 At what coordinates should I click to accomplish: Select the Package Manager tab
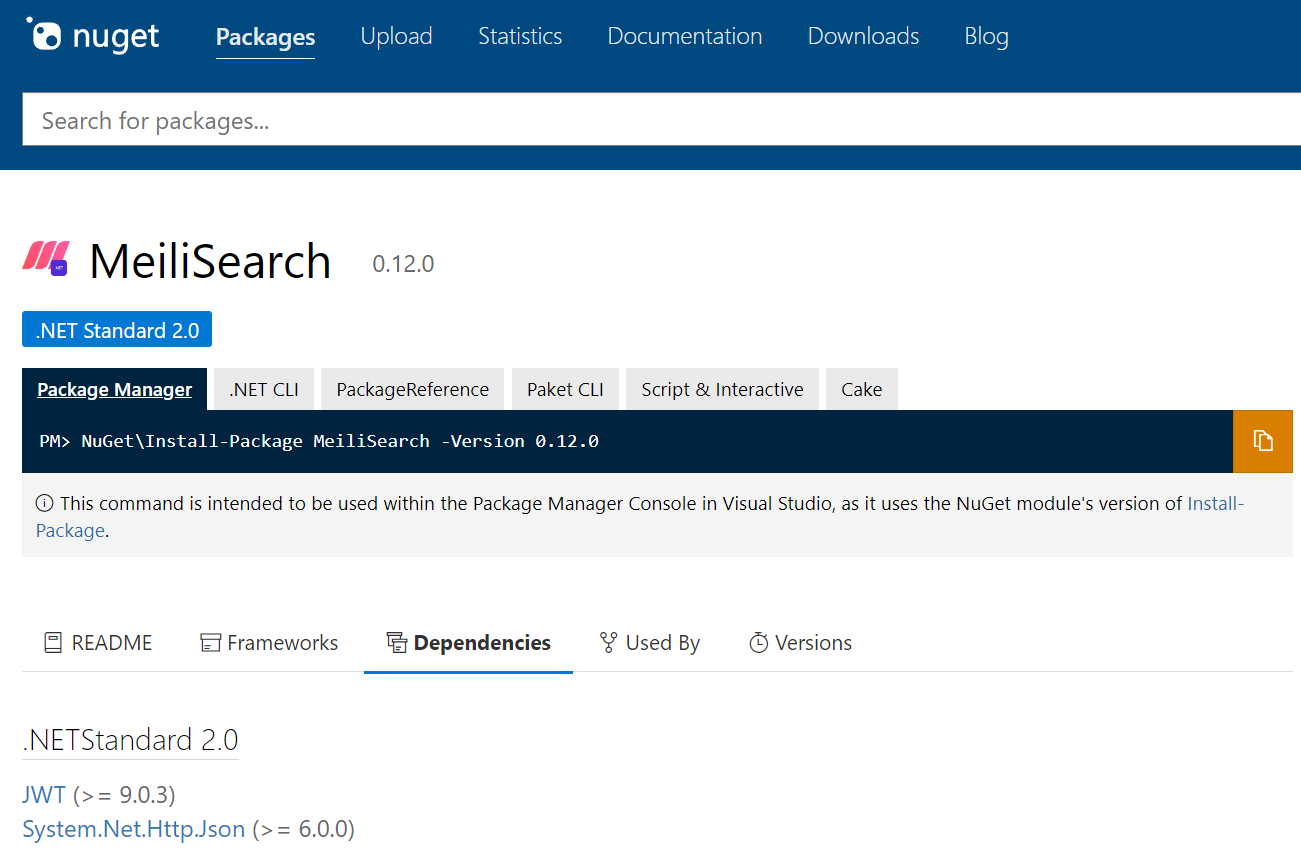click(114, 389)
